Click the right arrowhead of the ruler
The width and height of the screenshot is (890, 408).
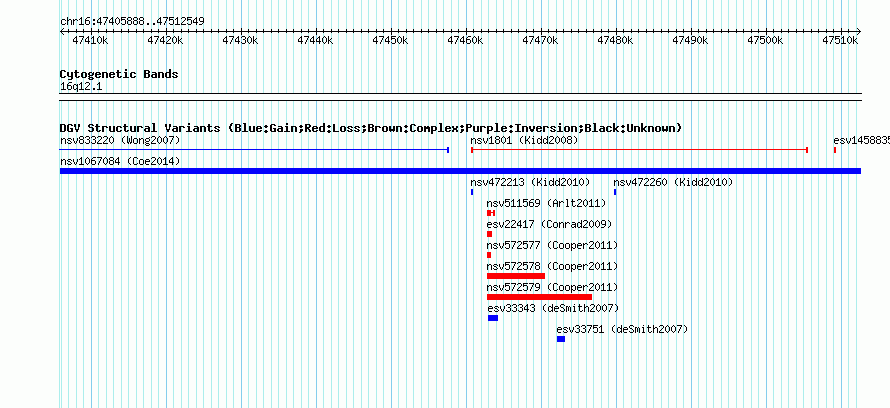coord(859,32)
